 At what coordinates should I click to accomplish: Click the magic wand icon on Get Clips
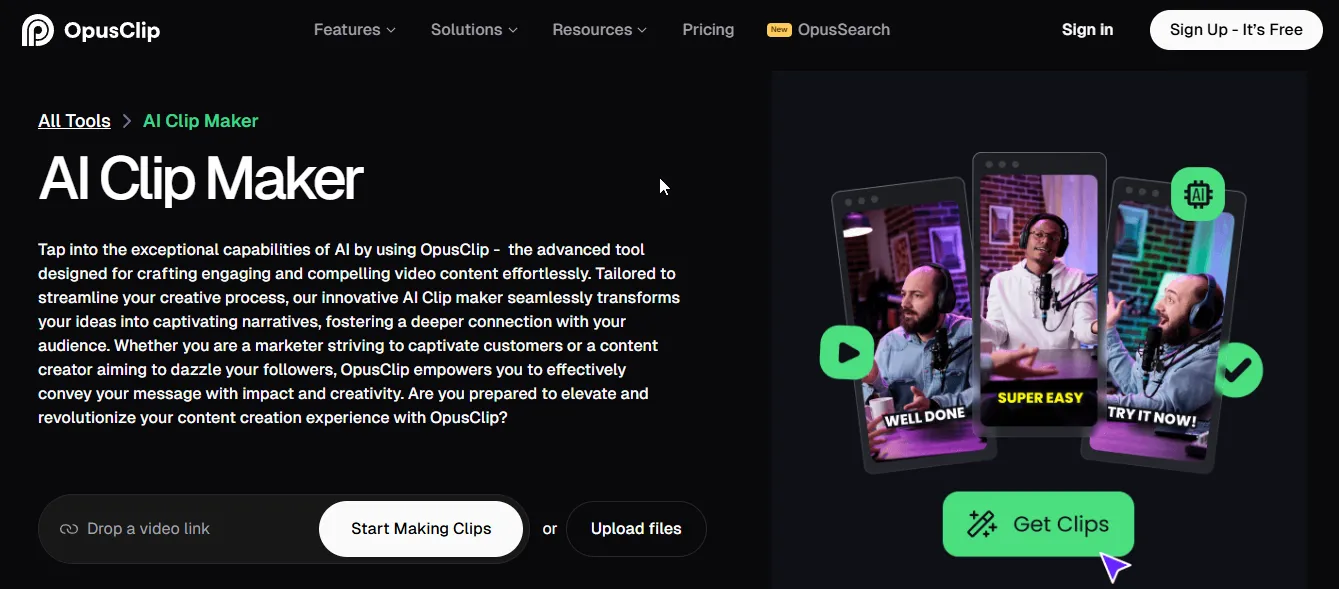tap(982, 524)
